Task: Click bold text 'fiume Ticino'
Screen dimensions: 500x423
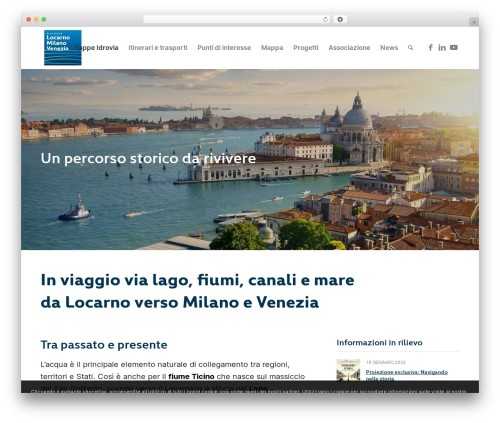Action: [191, 376]
